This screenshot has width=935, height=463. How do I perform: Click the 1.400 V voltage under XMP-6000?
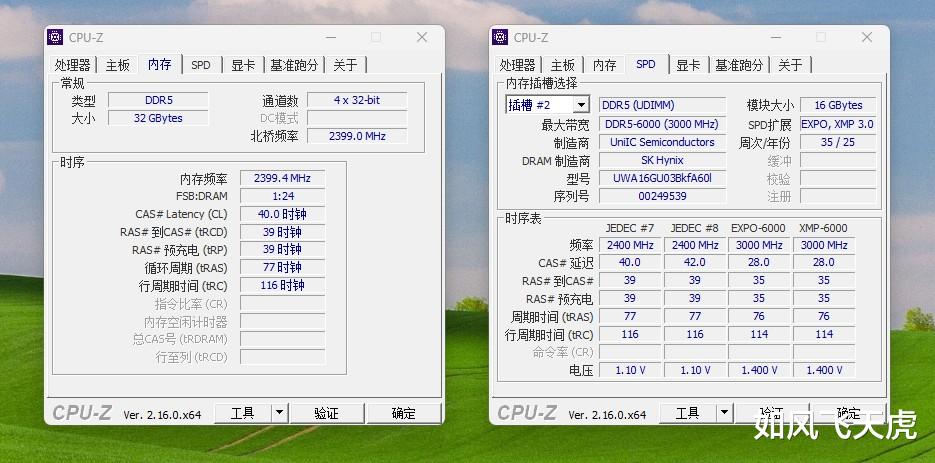click(824, 370)
